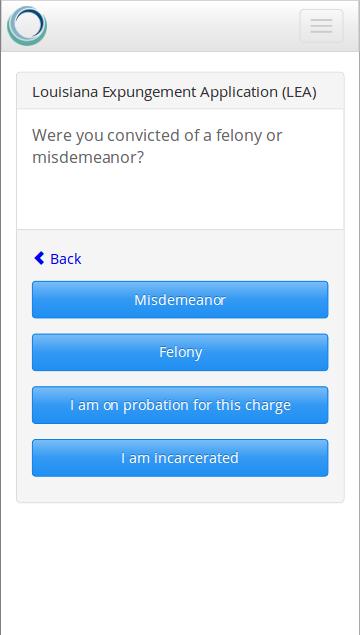
Task: Return to the previous question with Back
Action: [x=58, y=258]
